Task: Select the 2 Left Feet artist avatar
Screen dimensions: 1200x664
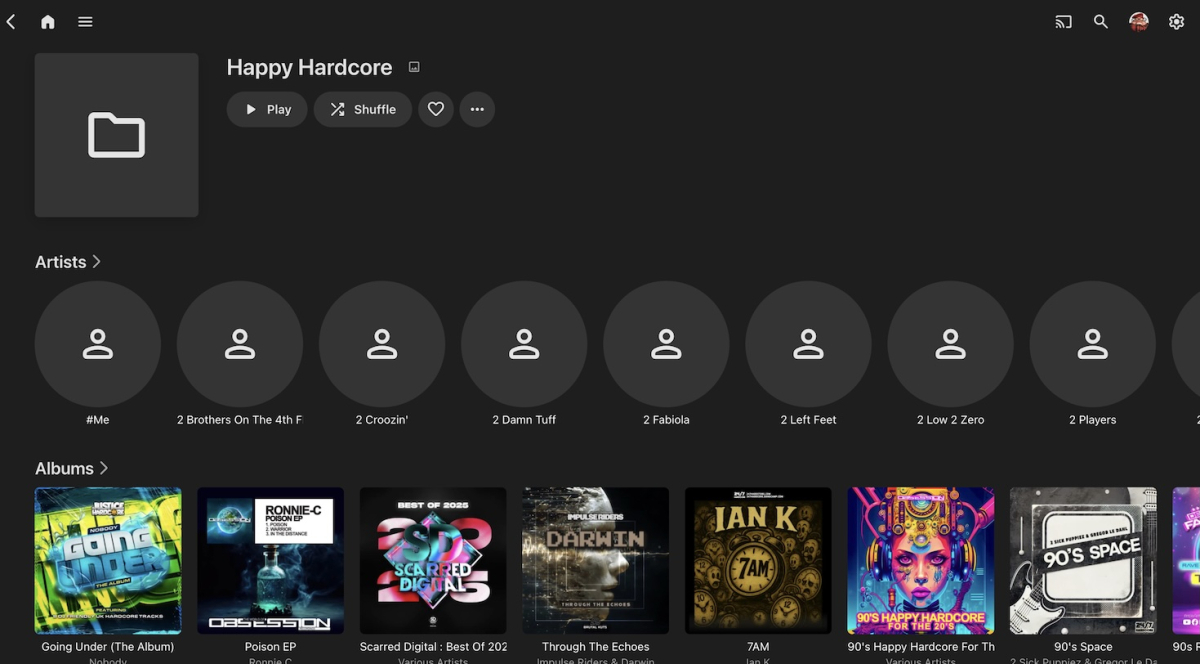Action: pyautogui.click(x=808, y=344)
